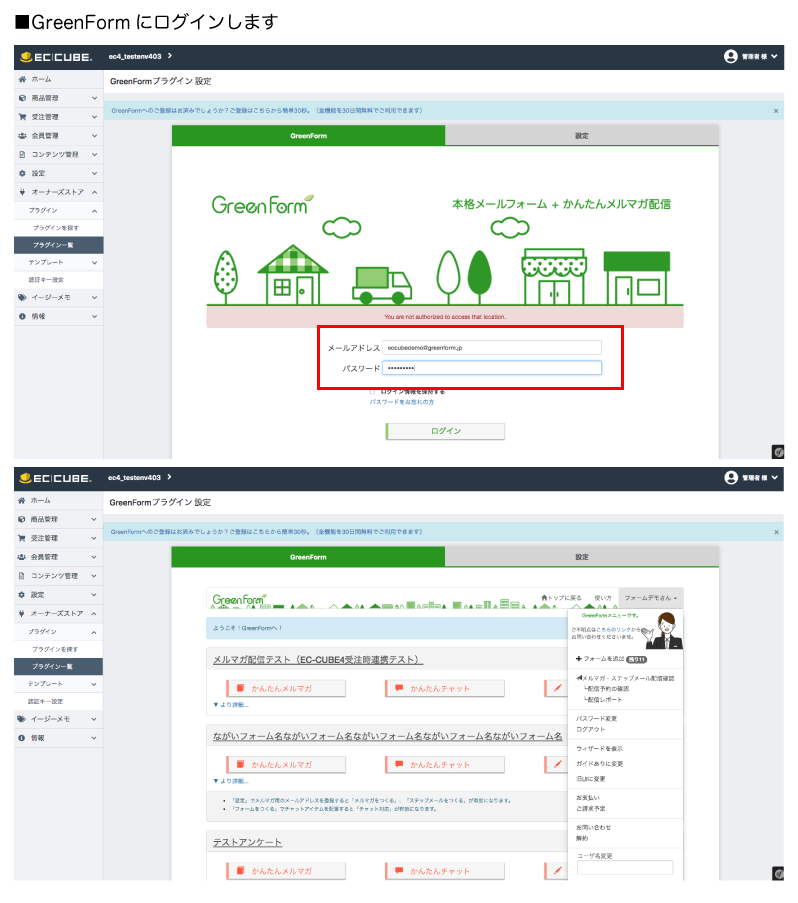The width and height of the screenshot is (798, 903).
Task: Click the user avatar icon in the lower screenshot's header
Action: coord(731,477)
